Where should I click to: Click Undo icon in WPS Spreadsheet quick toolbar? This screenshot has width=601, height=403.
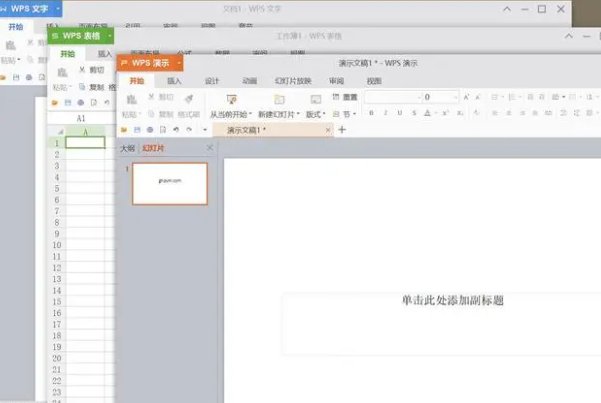107,103
